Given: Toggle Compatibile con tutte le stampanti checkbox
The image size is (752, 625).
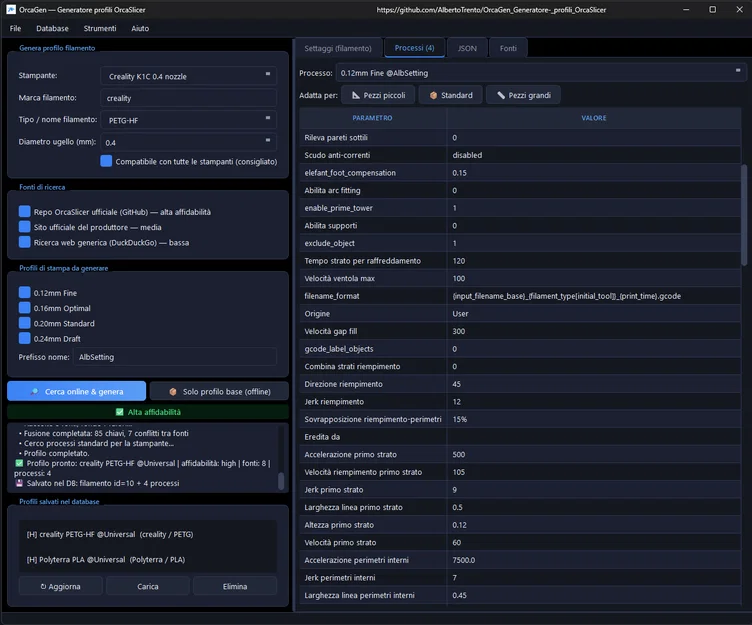Looking at the screenshot, I should (106, 161).
